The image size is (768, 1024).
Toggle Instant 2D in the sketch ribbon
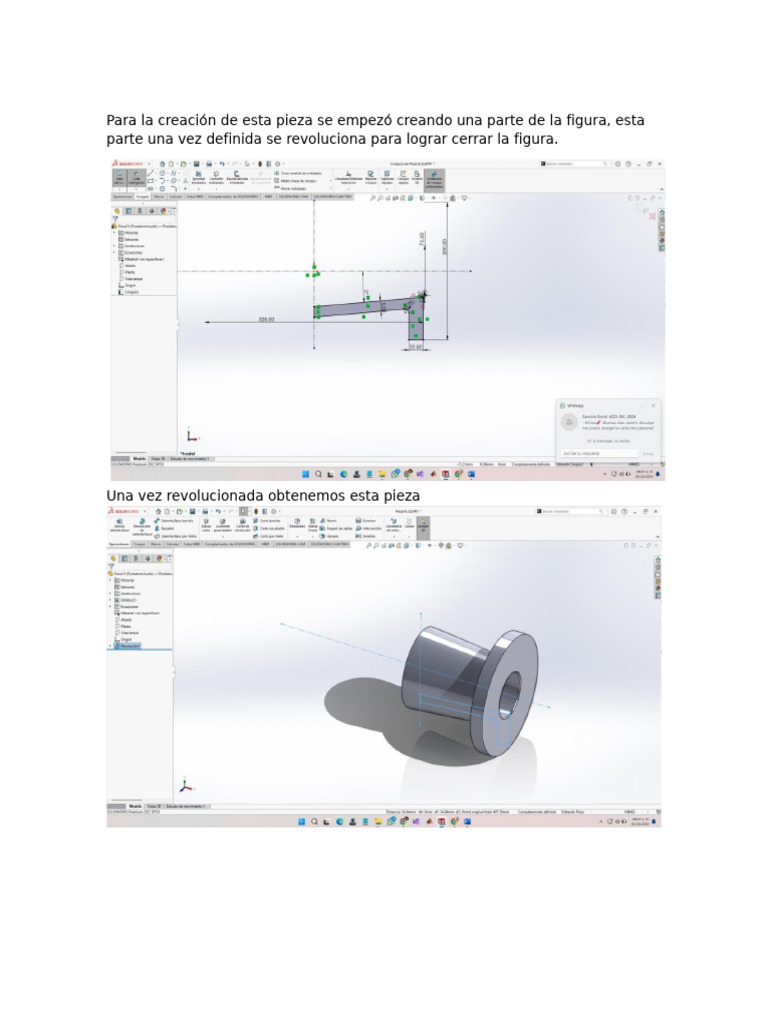(417, 176)
